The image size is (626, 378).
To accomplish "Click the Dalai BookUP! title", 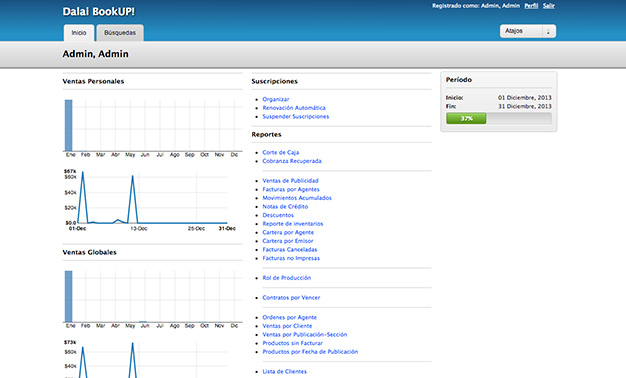I will (x=99, y=12).
